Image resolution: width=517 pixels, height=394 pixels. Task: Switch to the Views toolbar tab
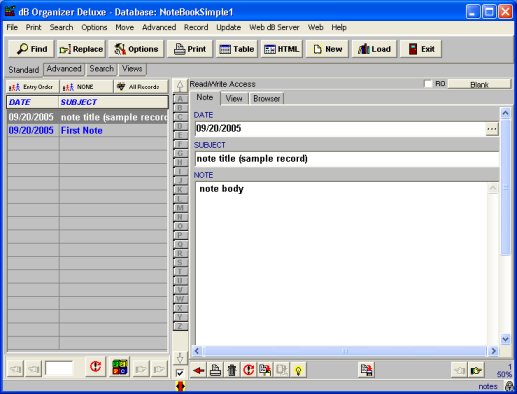(132, 69)
